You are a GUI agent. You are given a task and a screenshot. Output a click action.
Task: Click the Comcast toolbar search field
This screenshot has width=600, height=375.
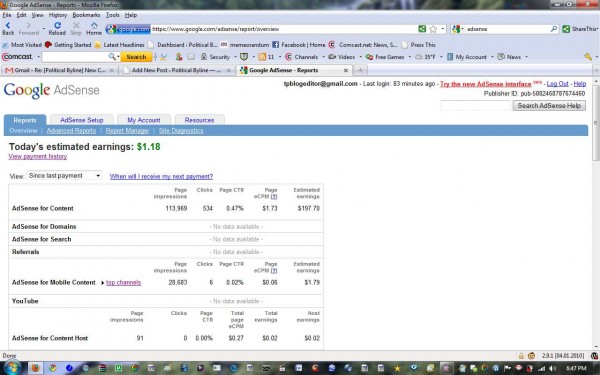(x=75, y=57)
